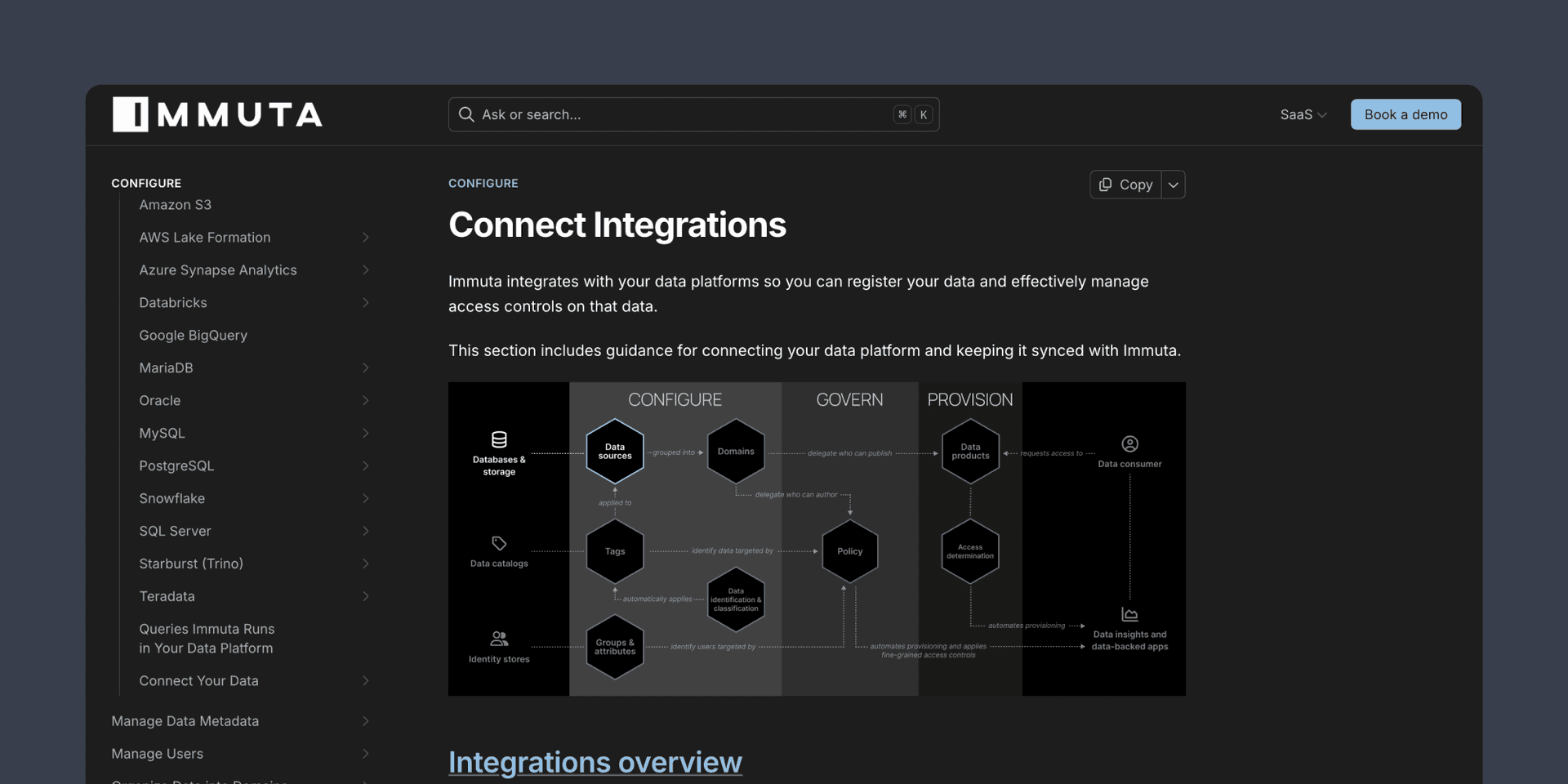Viewport: 1568px width, 784px height.
Task: Focus the Ask or search field
Action: 693,114
